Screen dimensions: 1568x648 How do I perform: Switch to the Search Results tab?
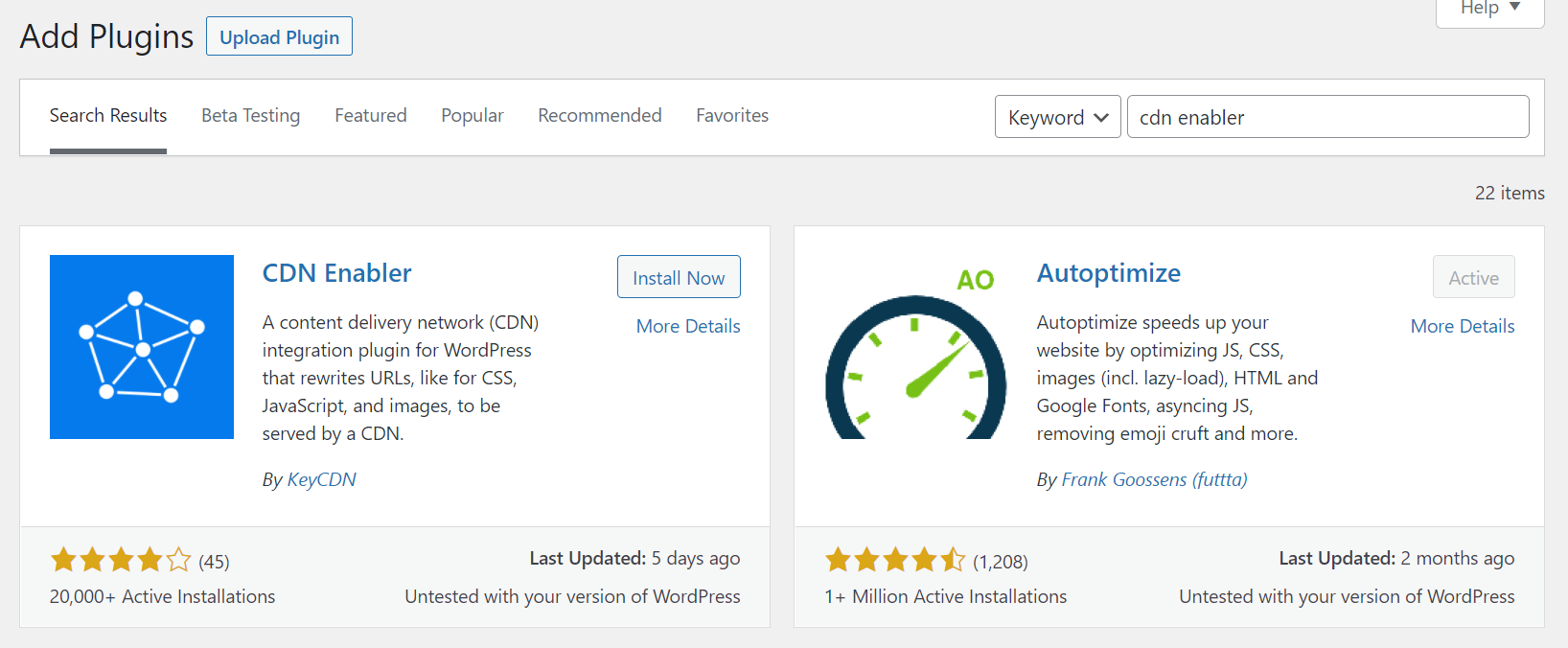point(108,116)
